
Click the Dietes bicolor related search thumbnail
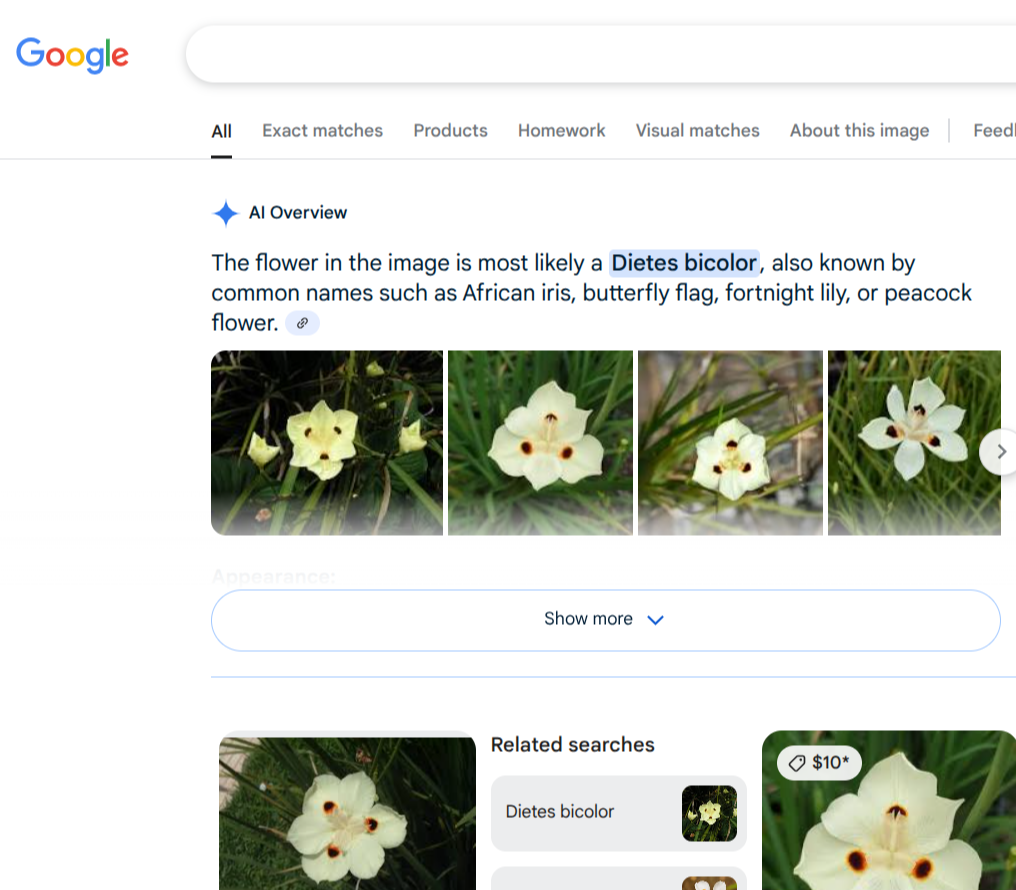coord(710,813)
